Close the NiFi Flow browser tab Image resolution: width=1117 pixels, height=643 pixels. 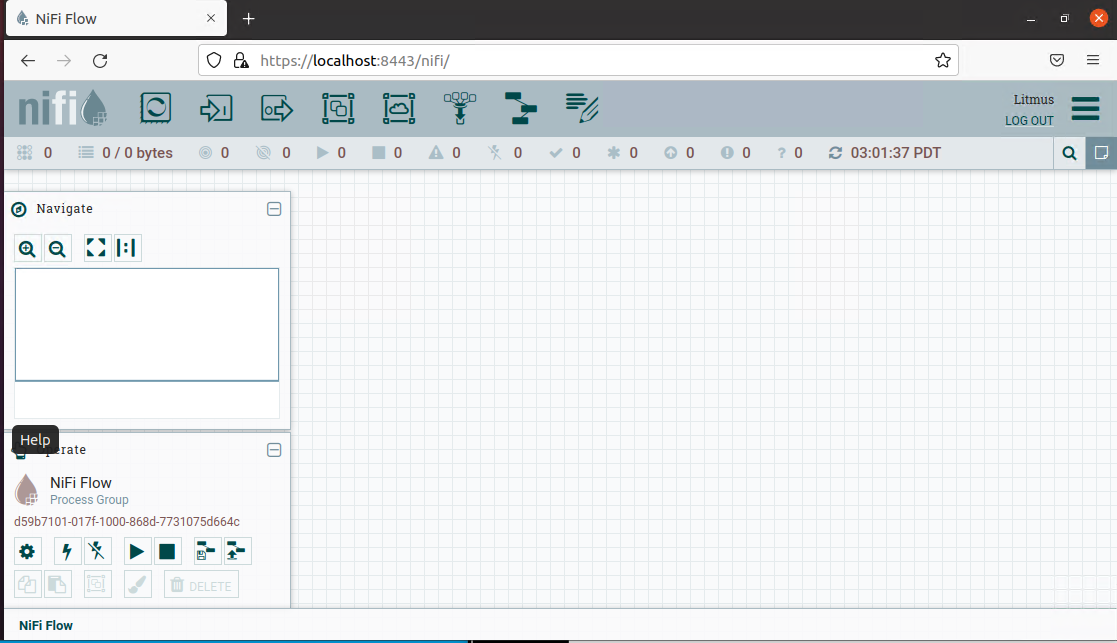[x=211, y=19]
